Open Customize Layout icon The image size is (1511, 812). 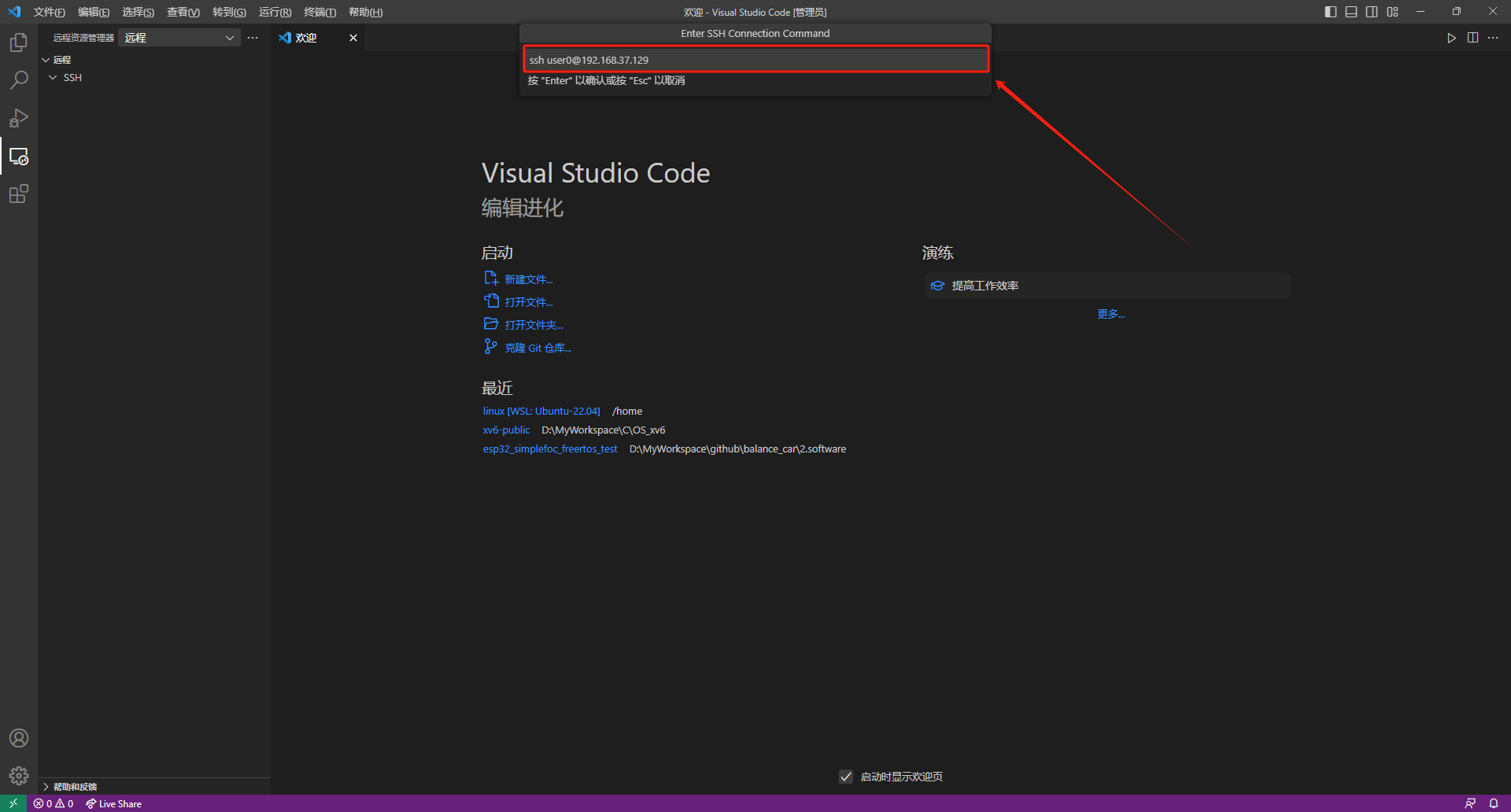point(1393,12)
